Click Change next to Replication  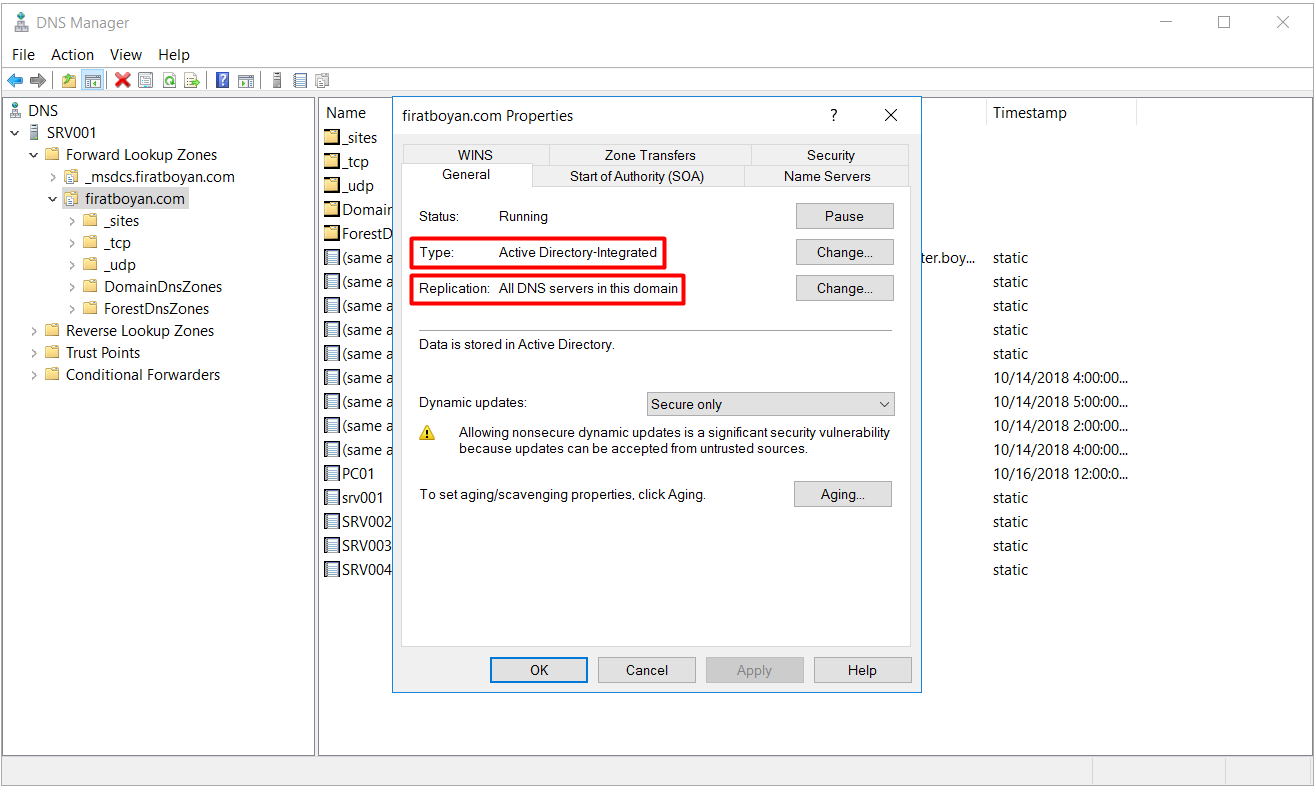(845, 288)
